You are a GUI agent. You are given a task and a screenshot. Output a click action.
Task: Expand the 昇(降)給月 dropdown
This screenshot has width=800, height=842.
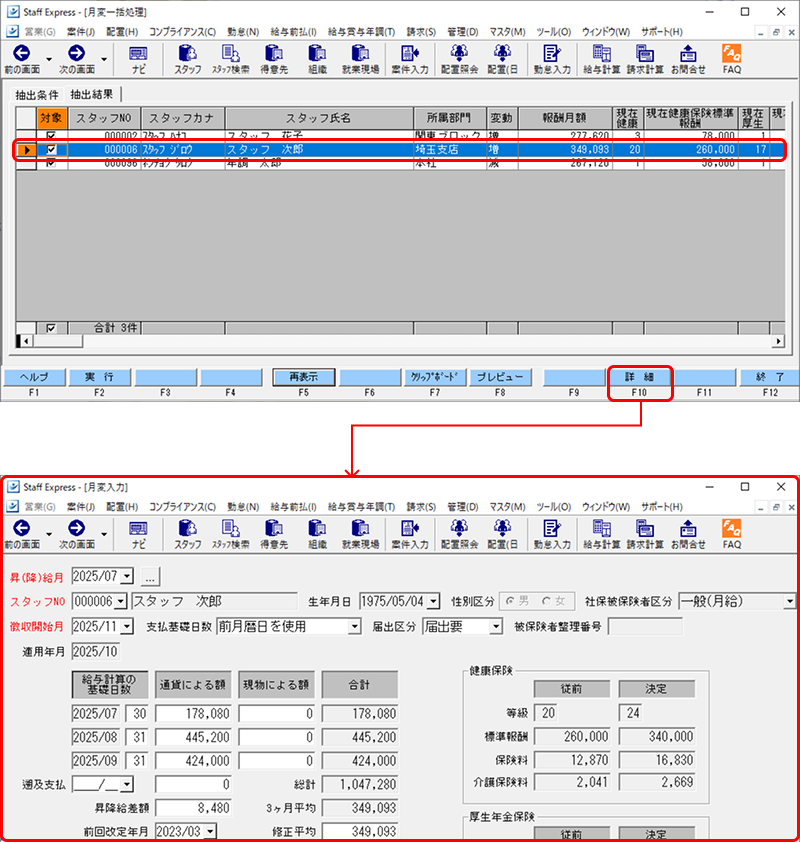(127, 577)
